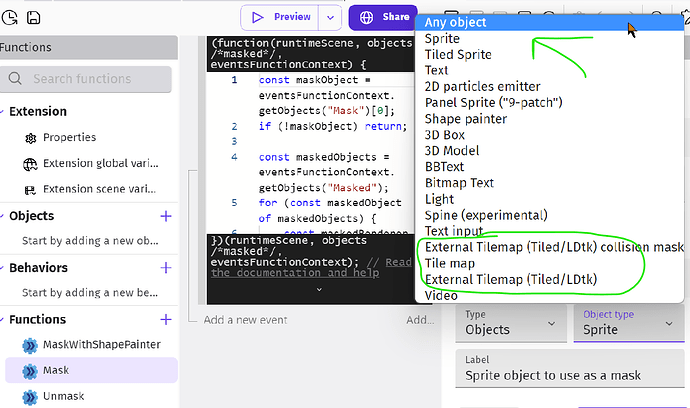Viewport: 690px width, 408px height.
Task: Click the Share button
Action: (381, 17)
